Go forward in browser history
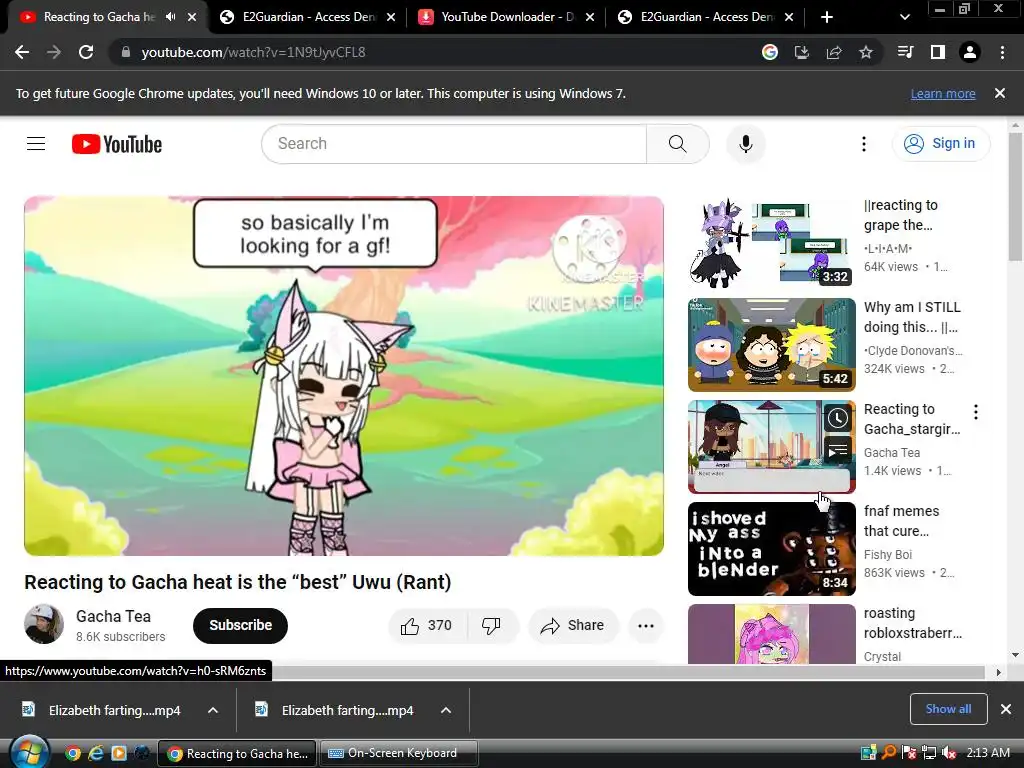 click(x=54, y=52)
